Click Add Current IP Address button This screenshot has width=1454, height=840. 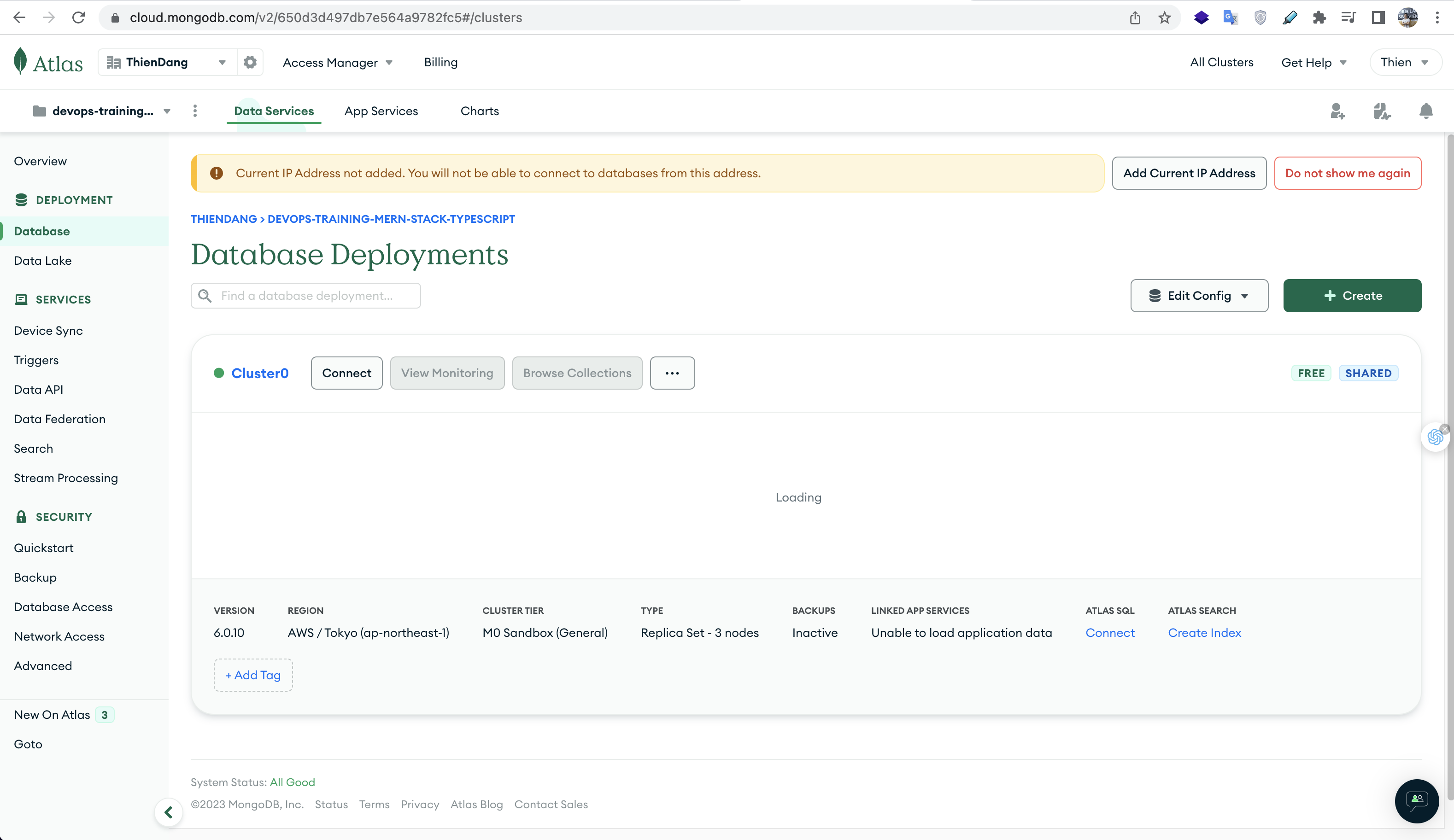[x=1189, y=173]
